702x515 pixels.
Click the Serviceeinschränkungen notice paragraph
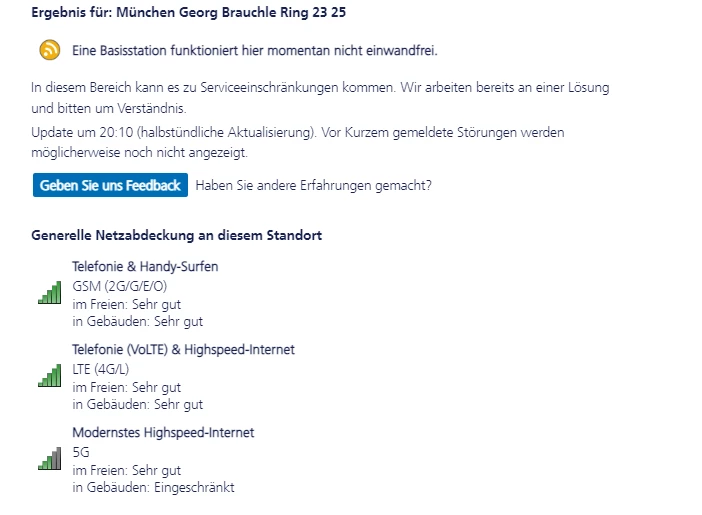[x=320, y=98]
